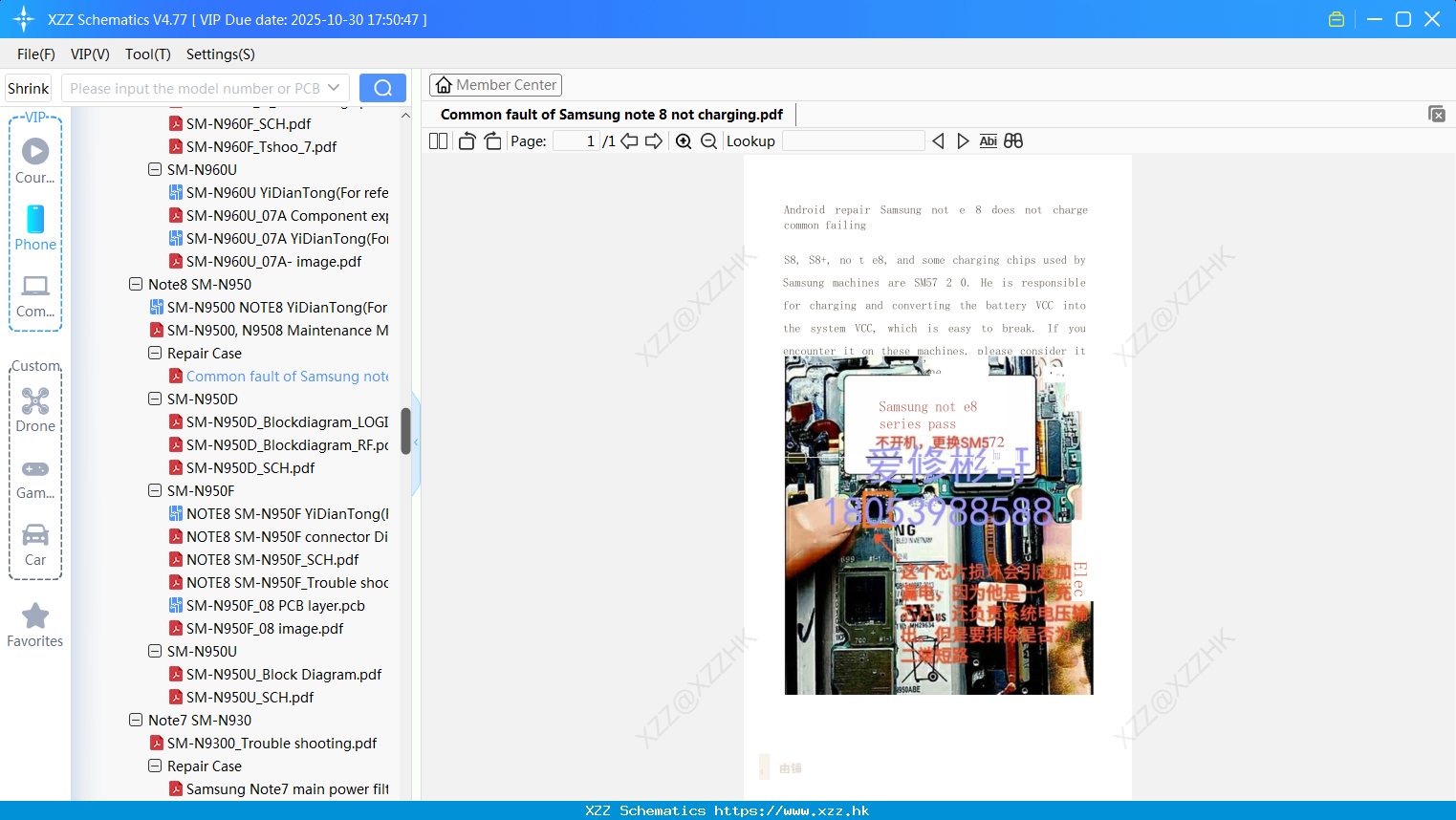Click the detach window icon at right
Viewport: 1456px width, 820px height.
point(1437,114)
